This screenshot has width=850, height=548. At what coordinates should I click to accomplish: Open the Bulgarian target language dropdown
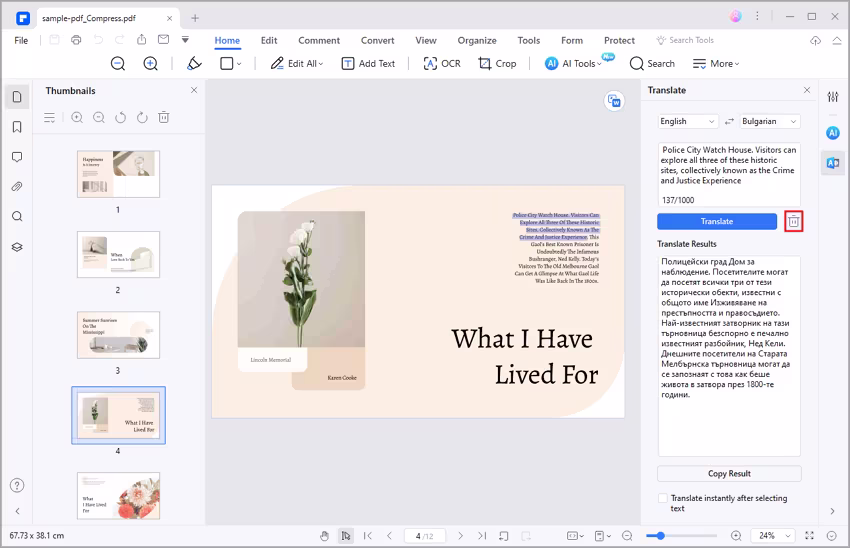(770, 121)
